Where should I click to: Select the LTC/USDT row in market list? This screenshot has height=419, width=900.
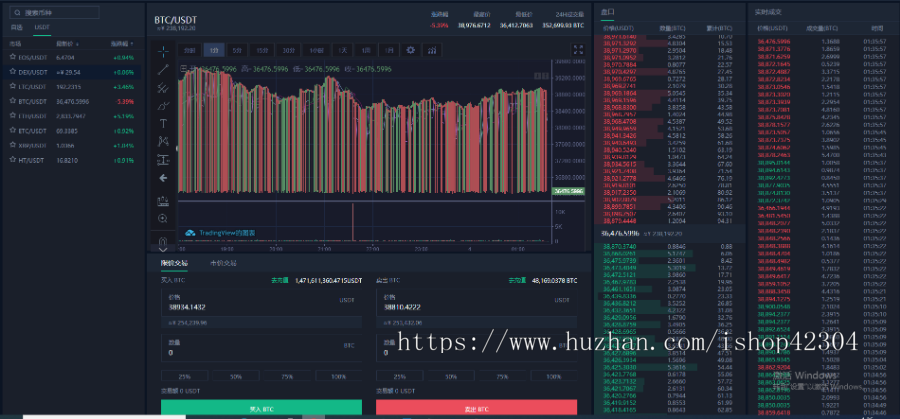[x=72, y=87]
